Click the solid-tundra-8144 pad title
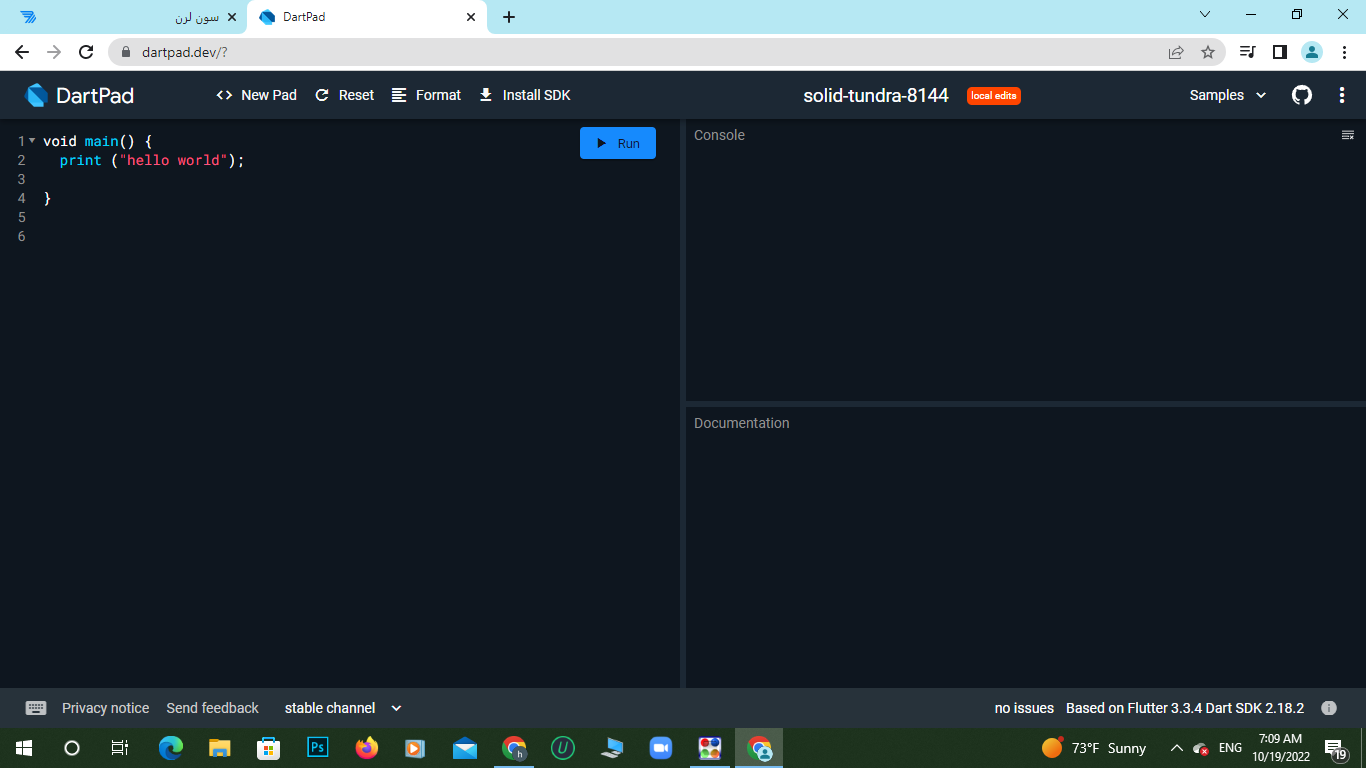The image size is (1366, 768). (876, 95)
